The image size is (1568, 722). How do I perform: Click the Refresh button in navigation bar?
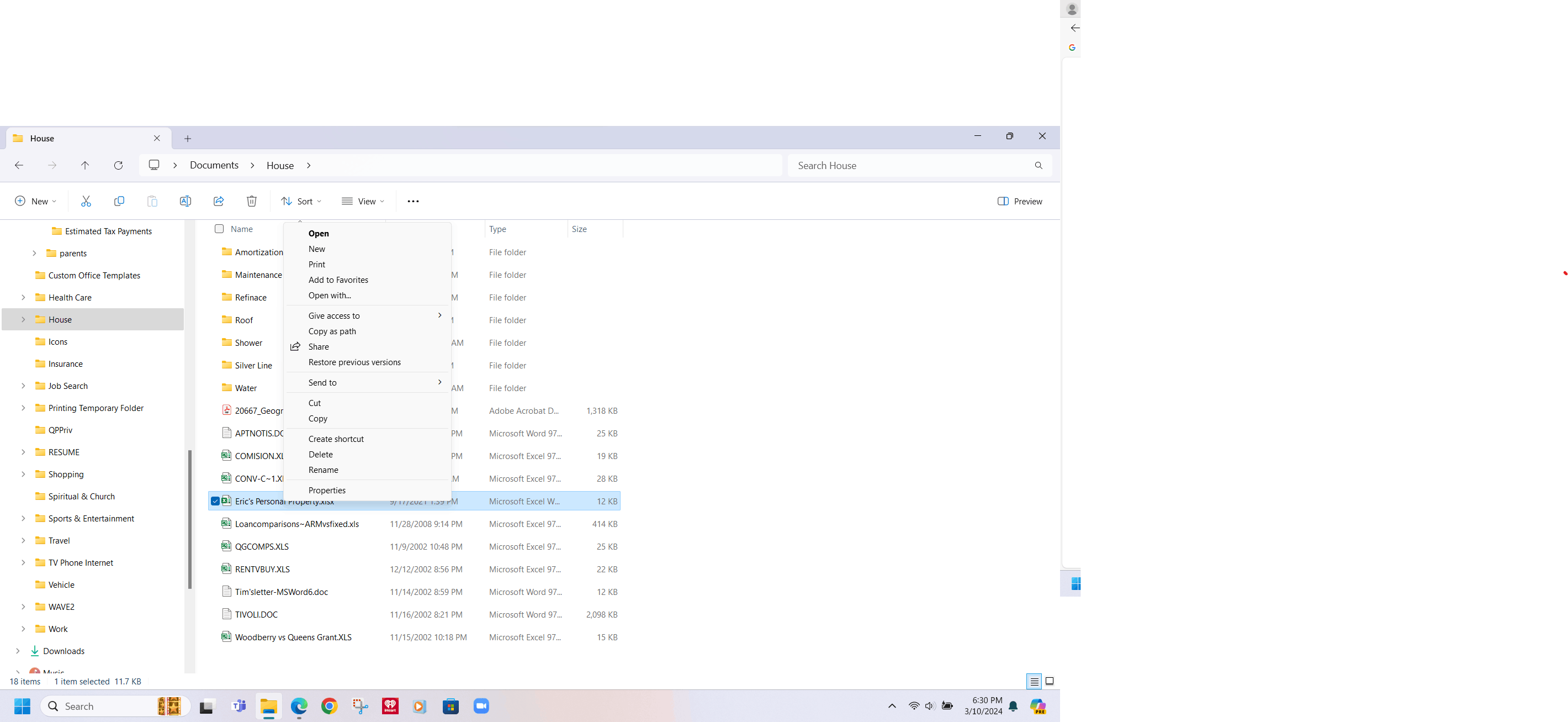coord(118,165)
